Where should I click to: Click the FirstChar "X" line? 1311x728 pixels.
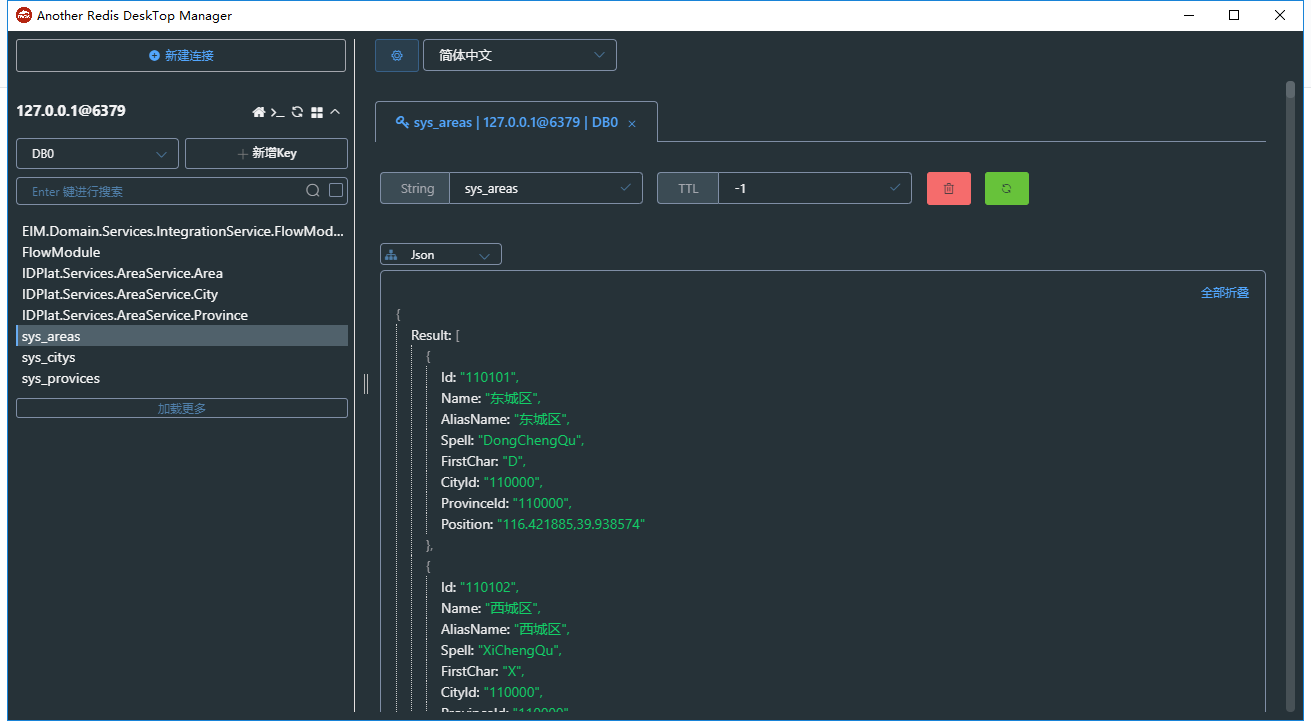click(x=482, y=671)
